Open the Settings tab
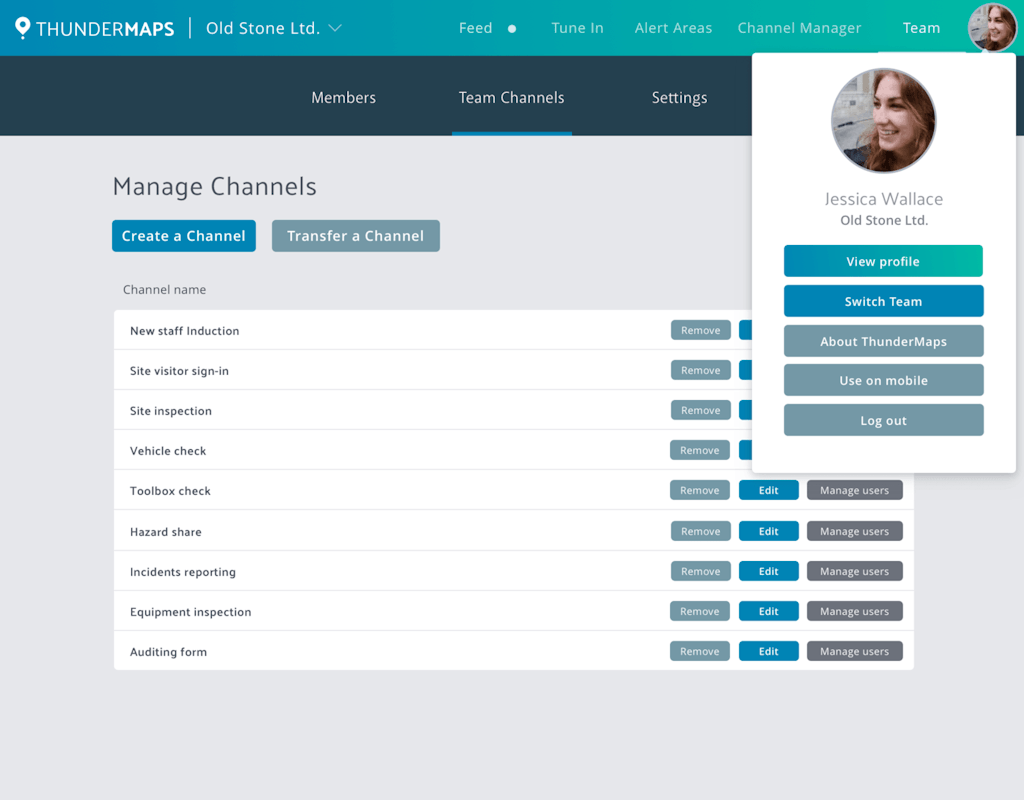This screenshot has height=800, width=1024. pos(679,98)
